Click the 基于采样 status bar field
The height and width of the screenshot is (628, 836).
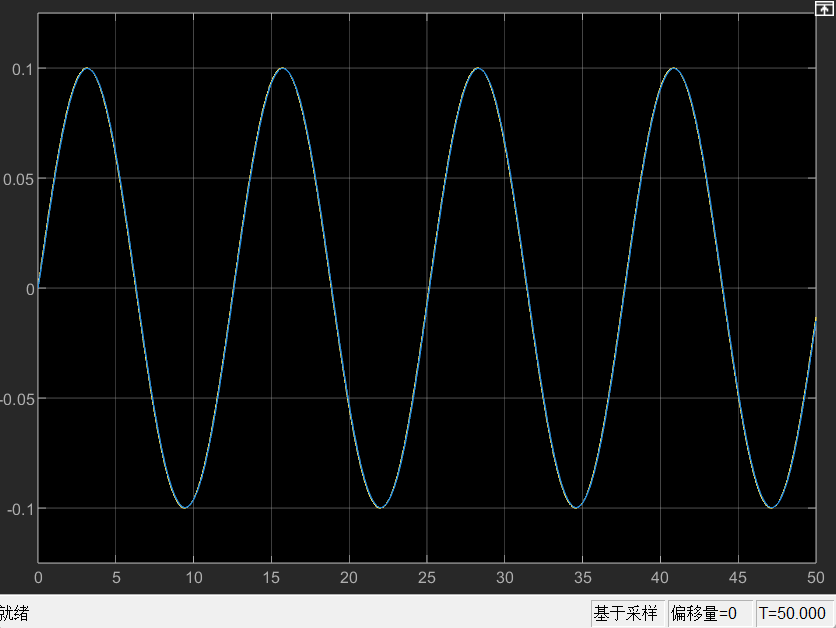(x=626, y=613)
